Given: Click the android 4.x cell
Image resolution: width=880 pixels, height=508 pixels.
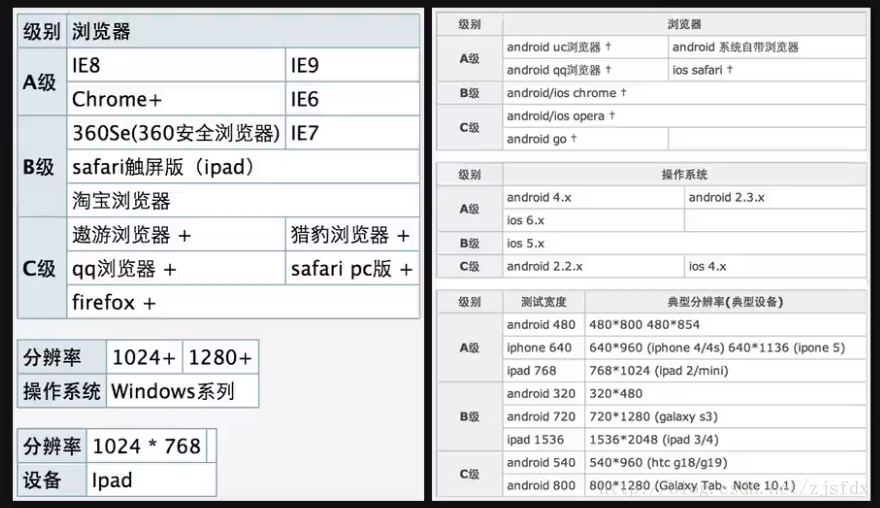Looking at the screenshot, I should [593, 198].
